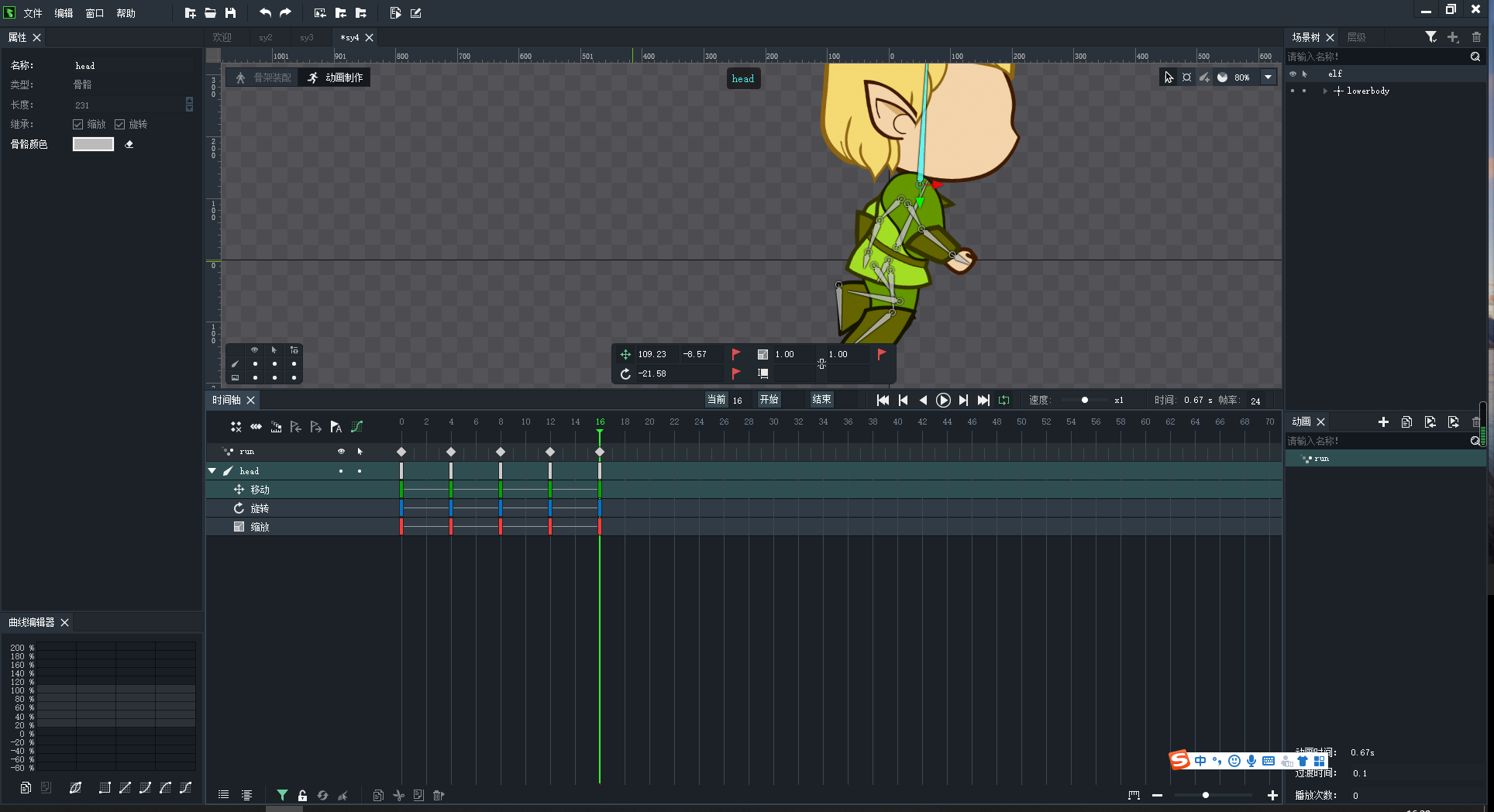Click the bone color eraser icon
This screenshot has height=812, width=1494.
[x=129, y=144]
